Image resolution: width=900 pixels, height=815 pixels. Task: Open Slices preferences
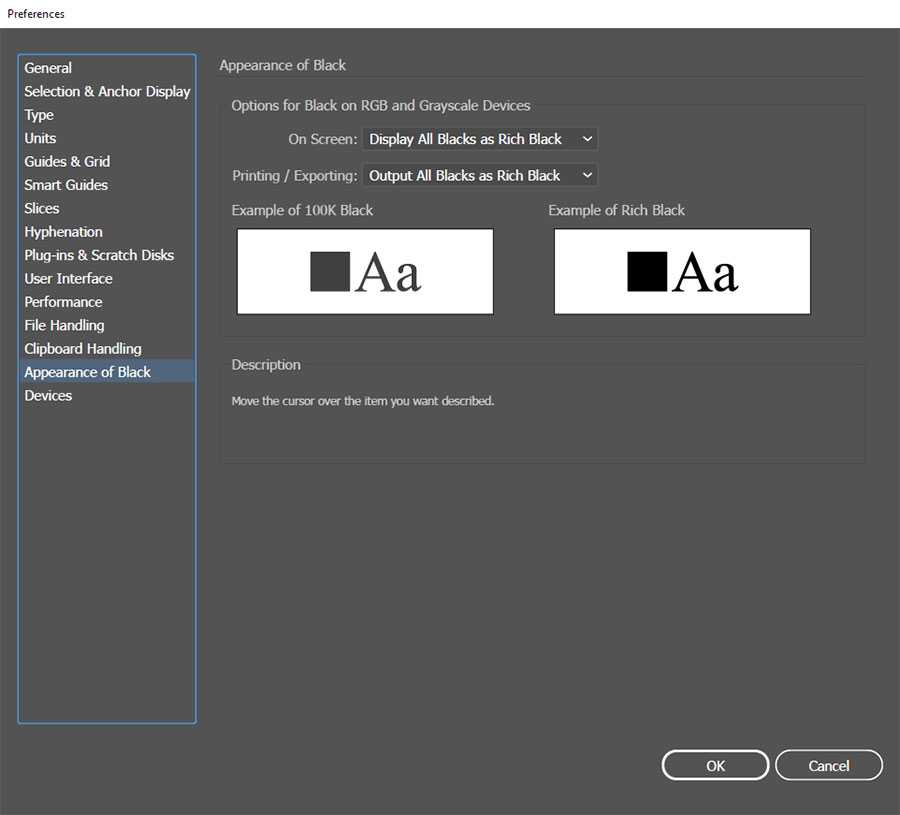coord(42,208)
